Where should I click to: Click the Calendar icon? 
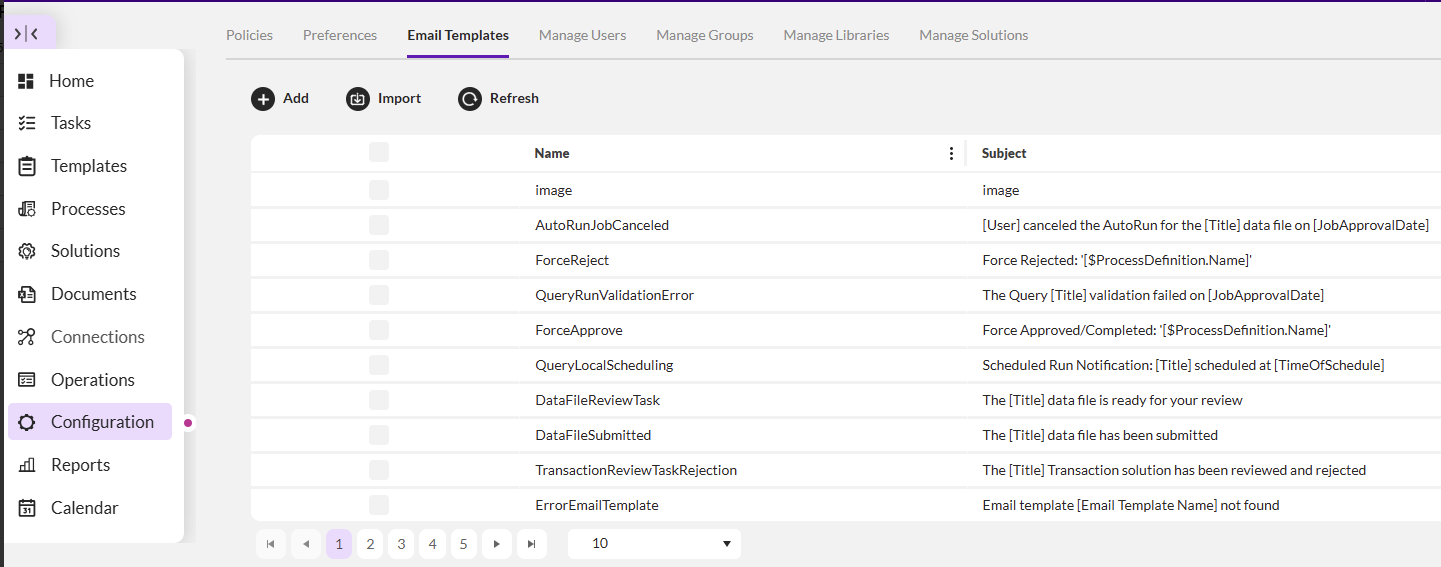coord(27,508)
